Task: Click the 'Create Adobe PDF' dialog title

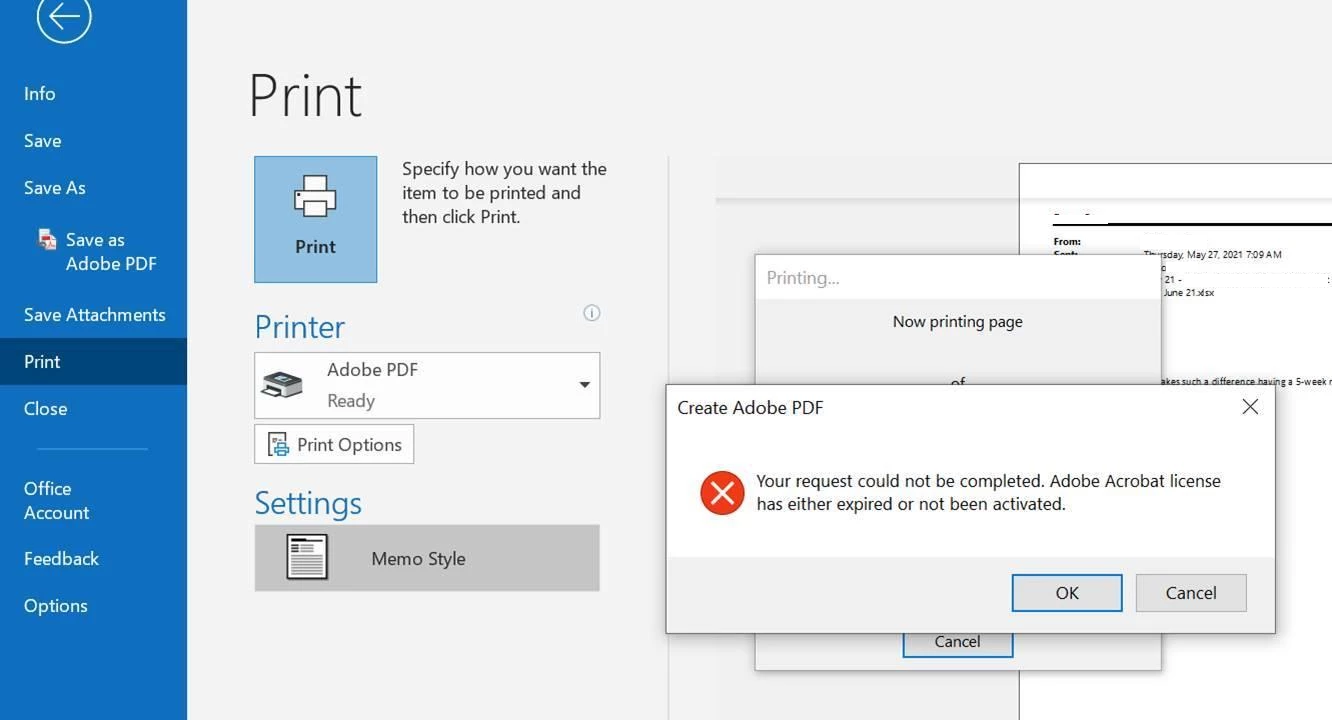Action: [750, 407]
